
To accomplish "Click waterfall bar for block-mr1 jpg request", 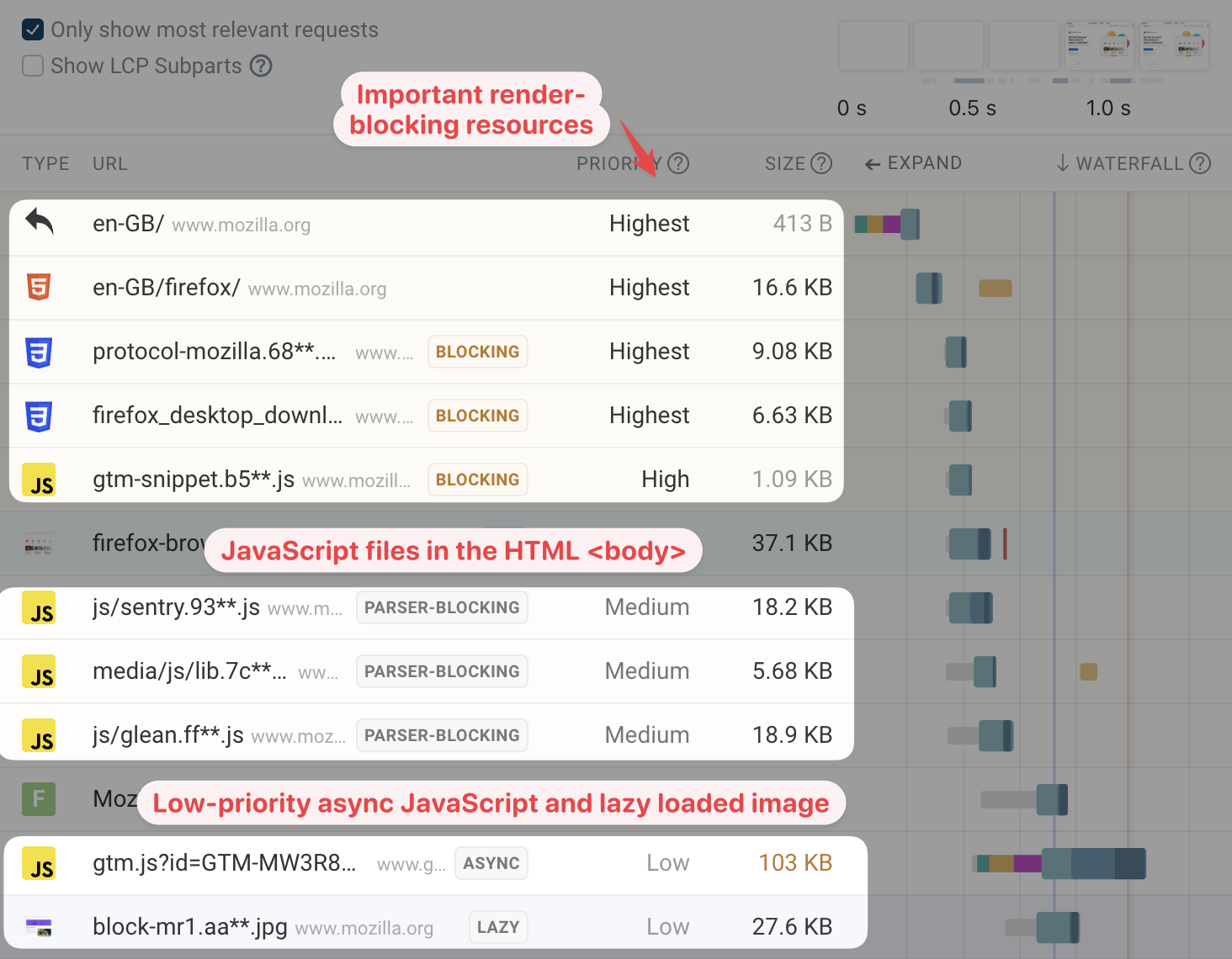I will (1042, 927).
